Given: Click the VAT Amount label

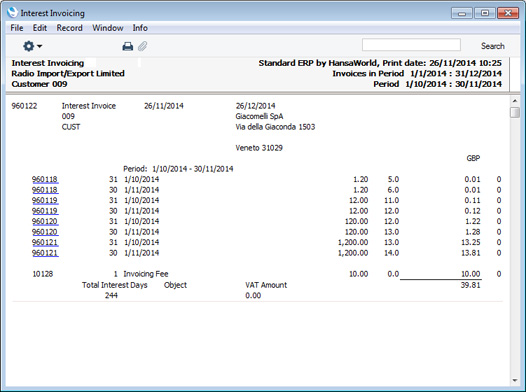Looking at the screenshot, I should click(266, 285).
